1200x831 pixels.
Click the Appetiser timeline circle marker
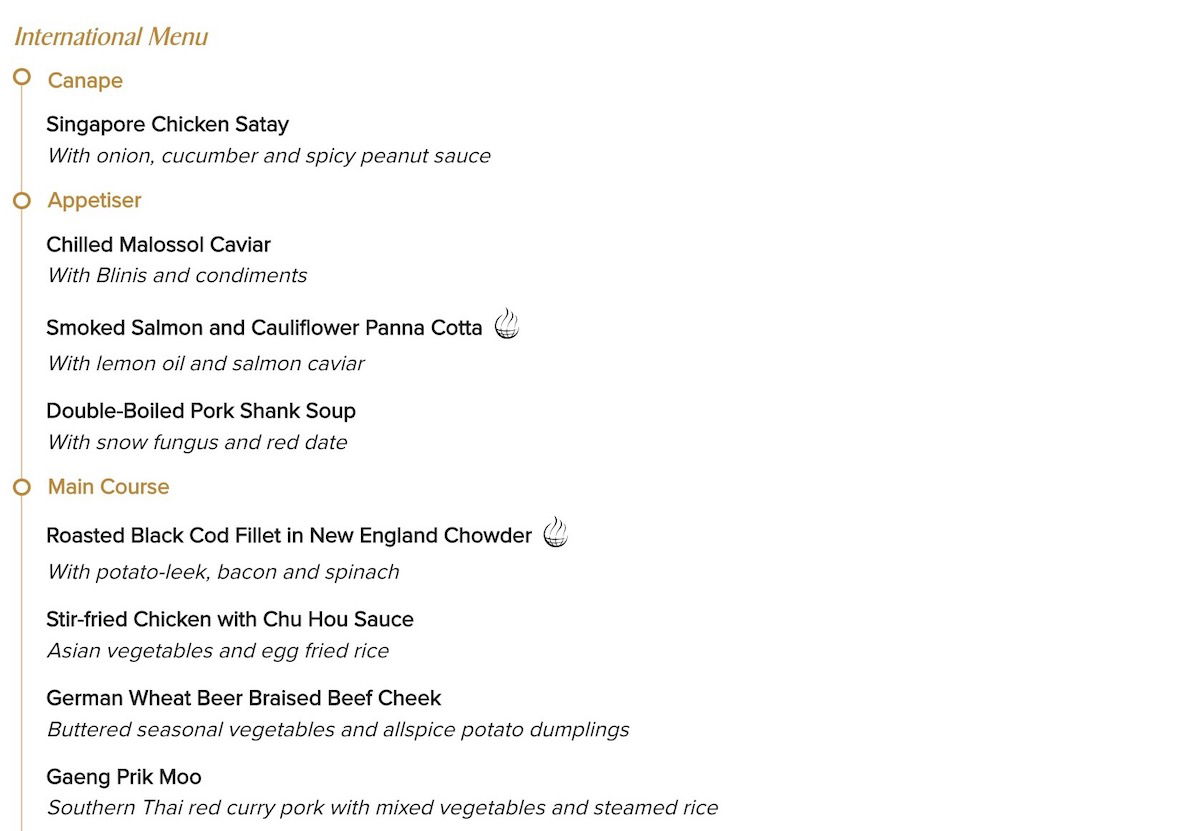point(22,201)
